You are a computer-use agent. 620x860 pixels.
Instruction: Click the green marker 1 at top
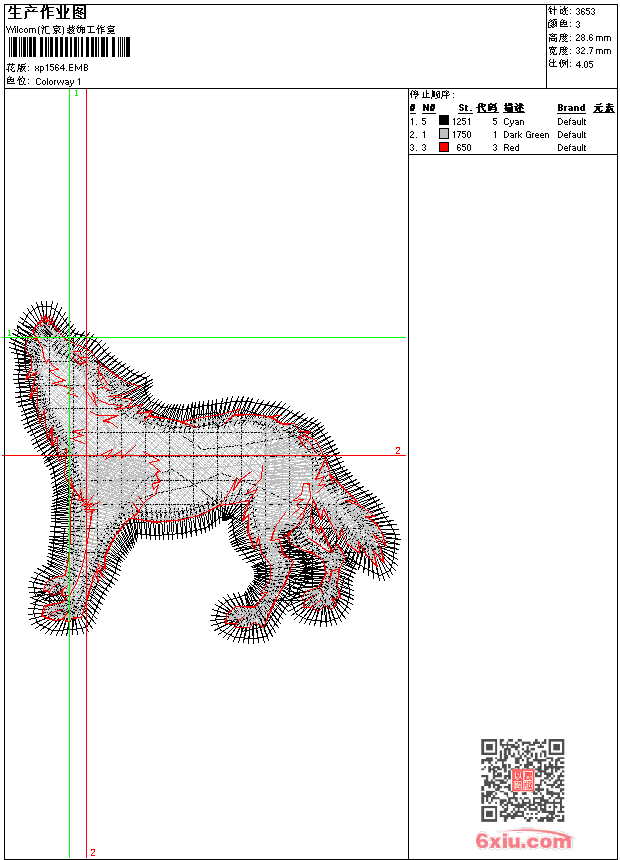(77, 93)
